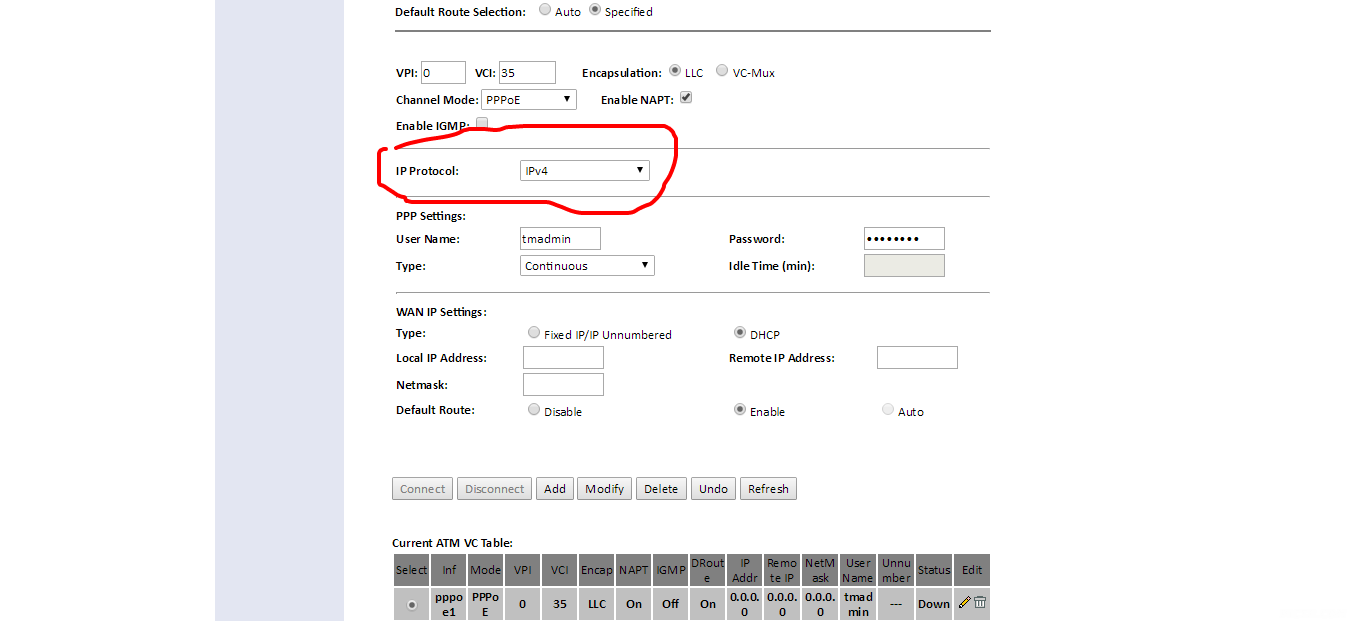Click the VCI input field
The image size is (1349, 621).
[527, 72]
